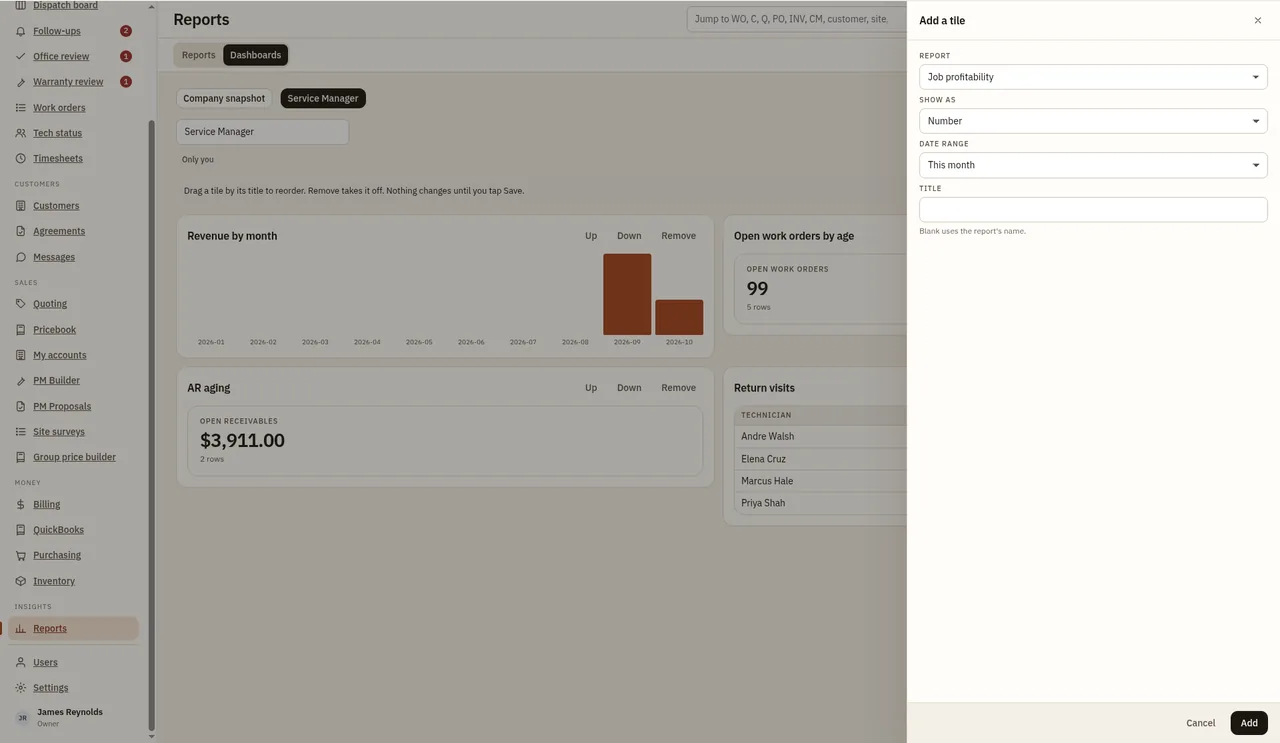The height and width of the screenshot is (743, 1280).
Task: Remove the Revenue by month tile
Action: pyautogui.click(x=678, y=236)
